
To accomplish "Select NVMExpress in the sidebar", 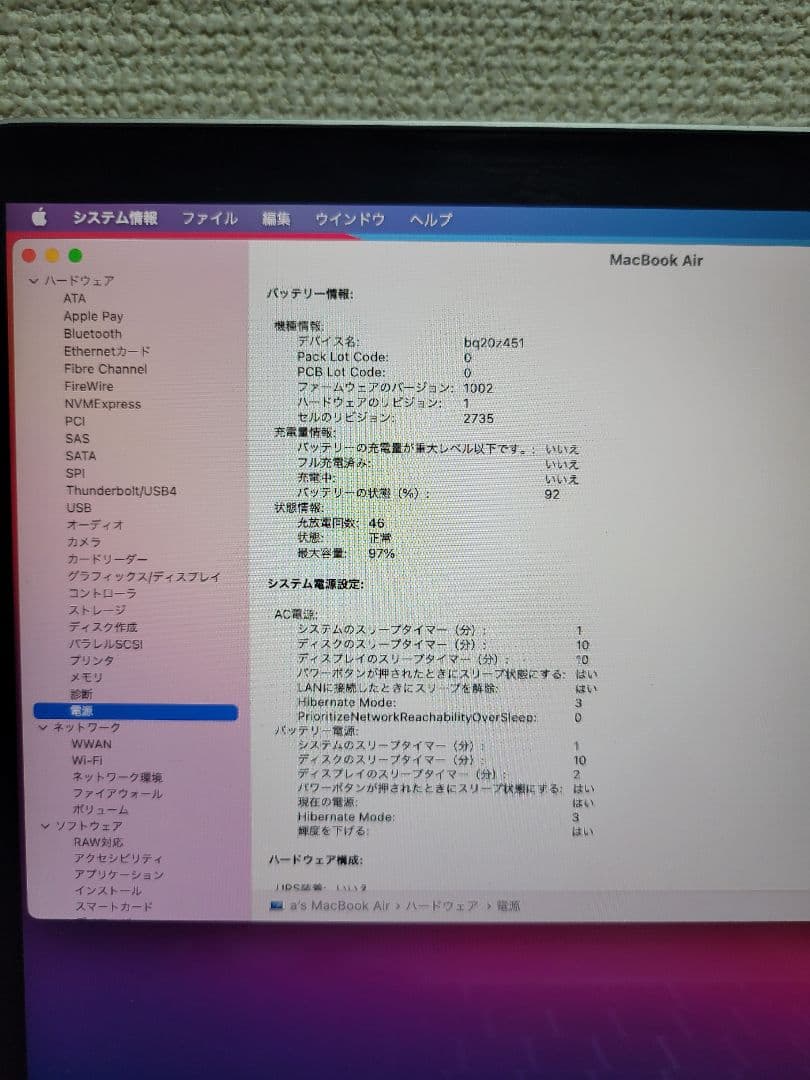I will [x=103, y=404].
